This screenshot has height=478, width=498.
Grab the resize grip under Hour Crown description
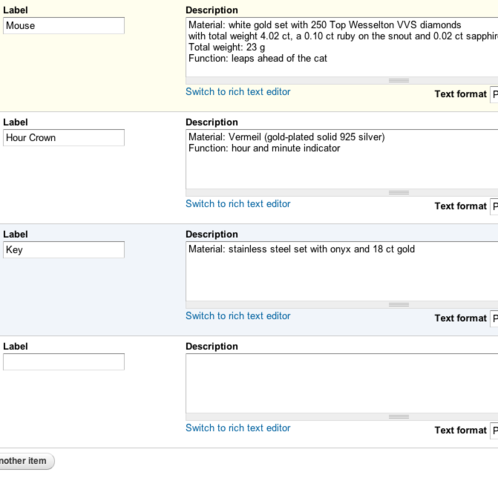click(x=399, y=192)
